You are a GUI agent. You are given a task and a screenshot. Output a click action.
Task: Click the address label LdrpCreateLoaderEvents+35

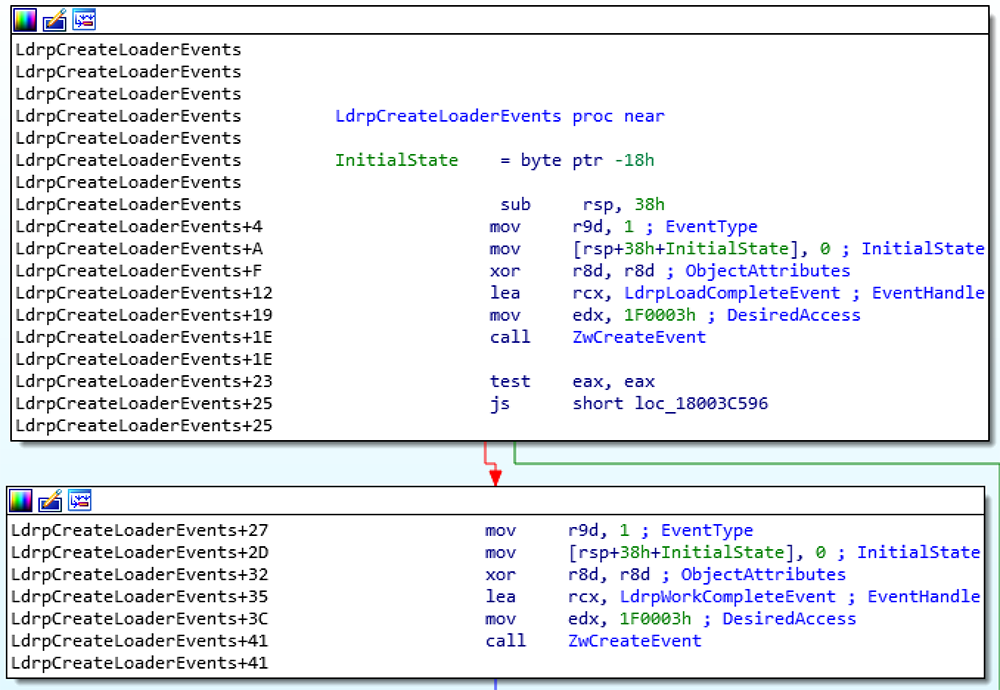[x=140, y=597]
